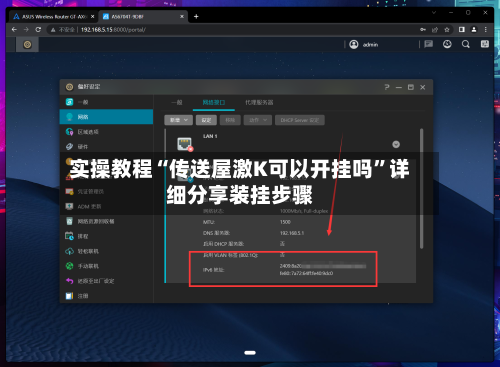Click the not-secure warning in address bar
500x367 pixels.
62,30
